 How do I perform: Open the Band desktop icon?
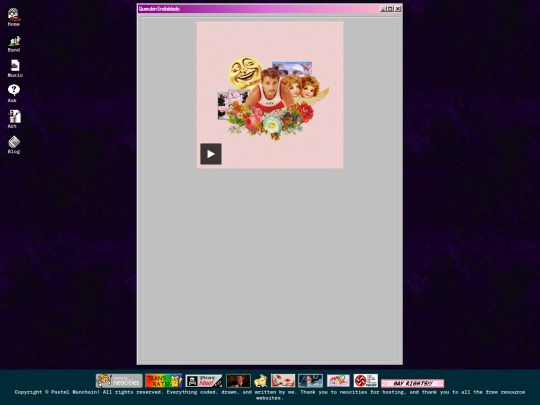pyautogui.click(x=14, y=43)
